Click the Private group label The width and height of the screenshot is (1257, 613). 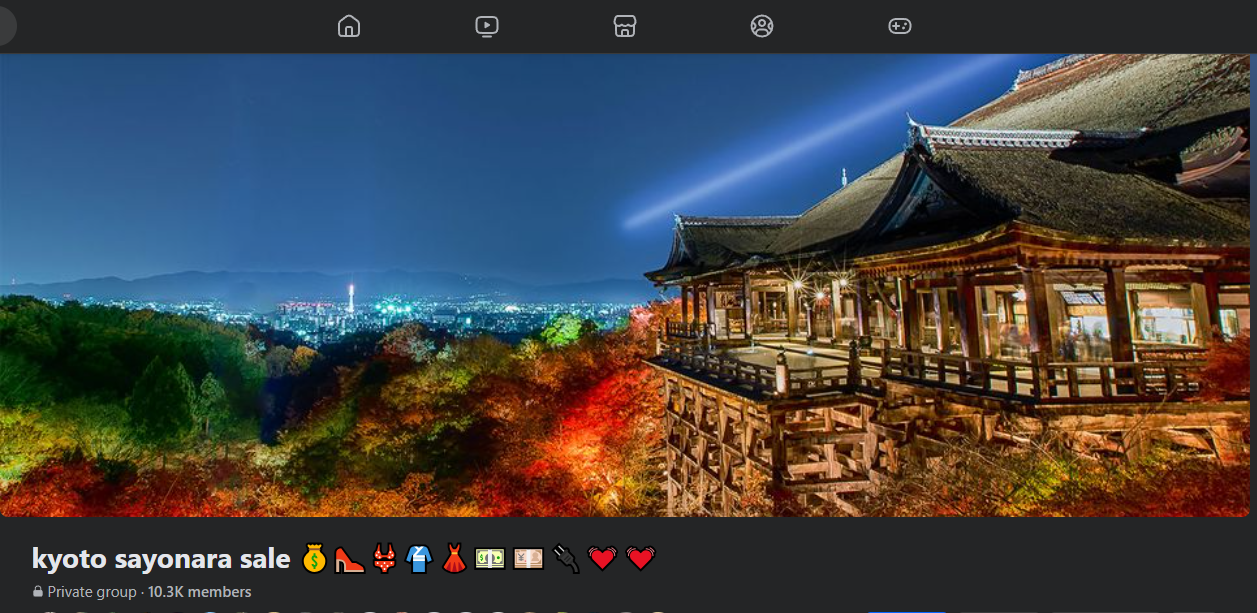[91, 592]
